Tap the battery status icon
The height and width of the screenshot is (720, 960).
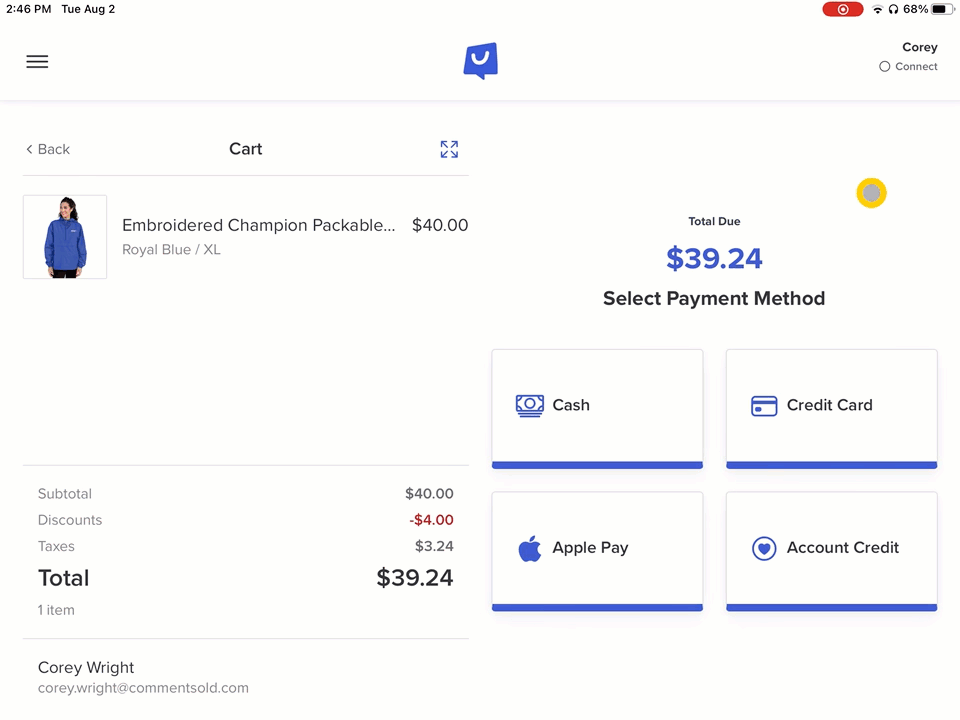coord(943,9)
